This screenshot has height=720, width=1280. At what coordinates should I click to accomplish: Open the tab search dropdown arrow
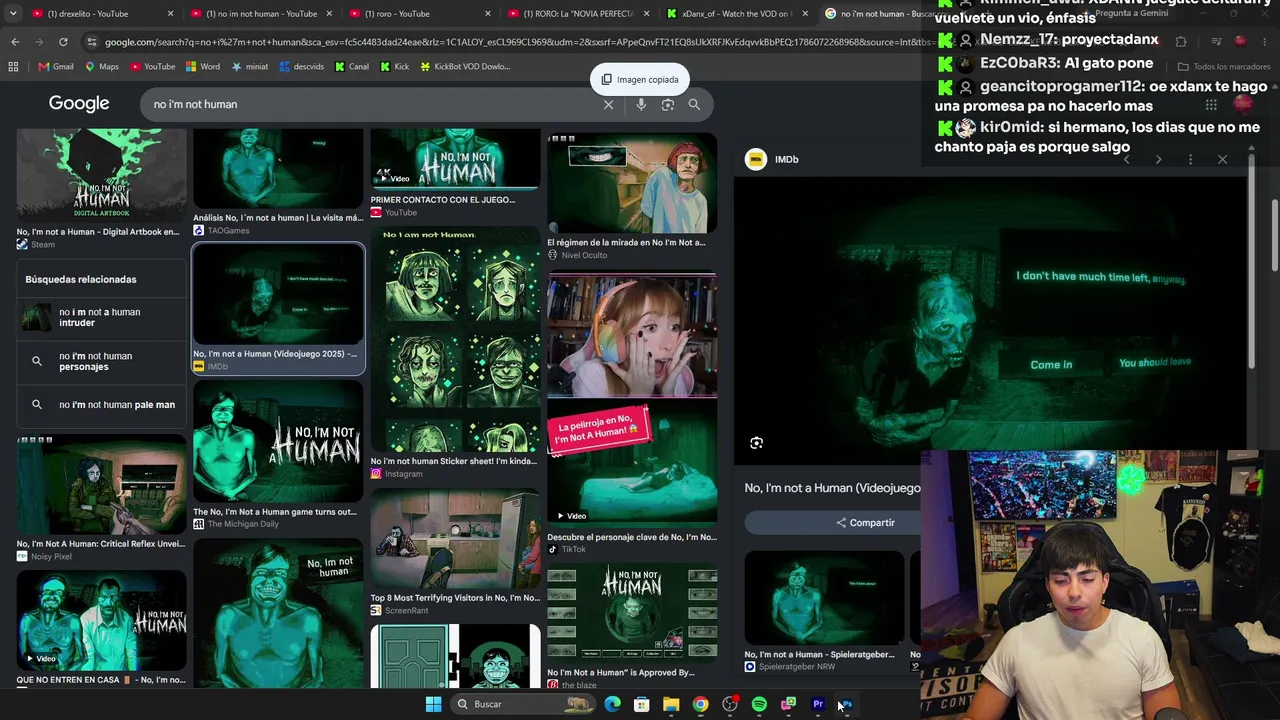coord(13,14)
